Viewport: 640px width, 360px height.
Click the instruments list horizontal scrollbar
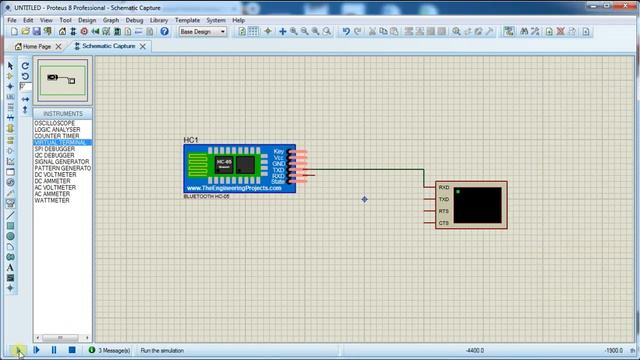62,338
